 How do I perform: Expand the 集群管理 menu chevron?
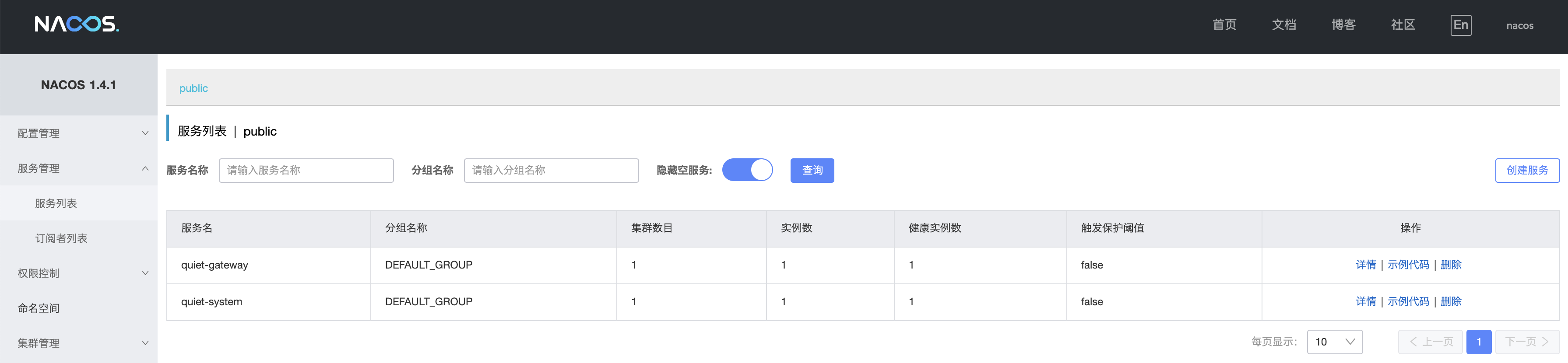145,344
